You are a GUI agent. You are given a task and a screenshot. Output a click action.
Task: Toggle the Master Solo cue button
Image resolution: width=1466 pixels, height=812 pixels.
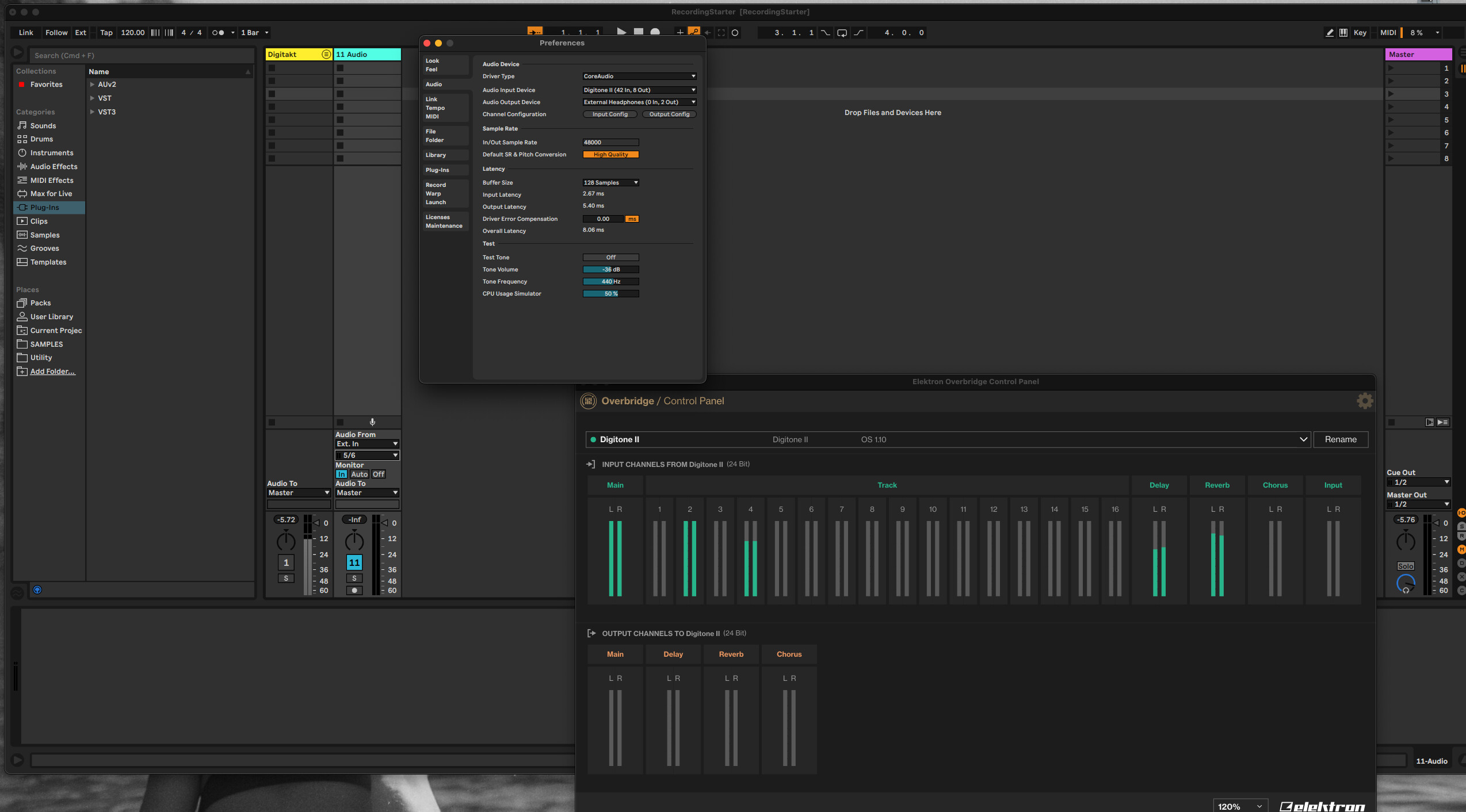click(1405, 566)
